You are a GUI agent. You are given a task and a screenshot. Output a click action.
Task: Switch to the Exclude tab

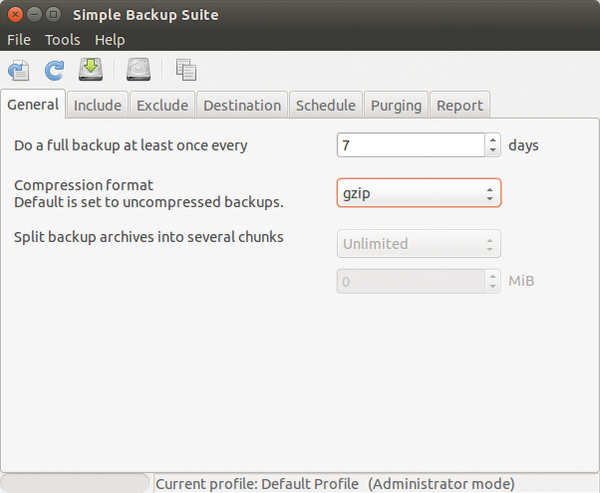(x=162, y=105)
